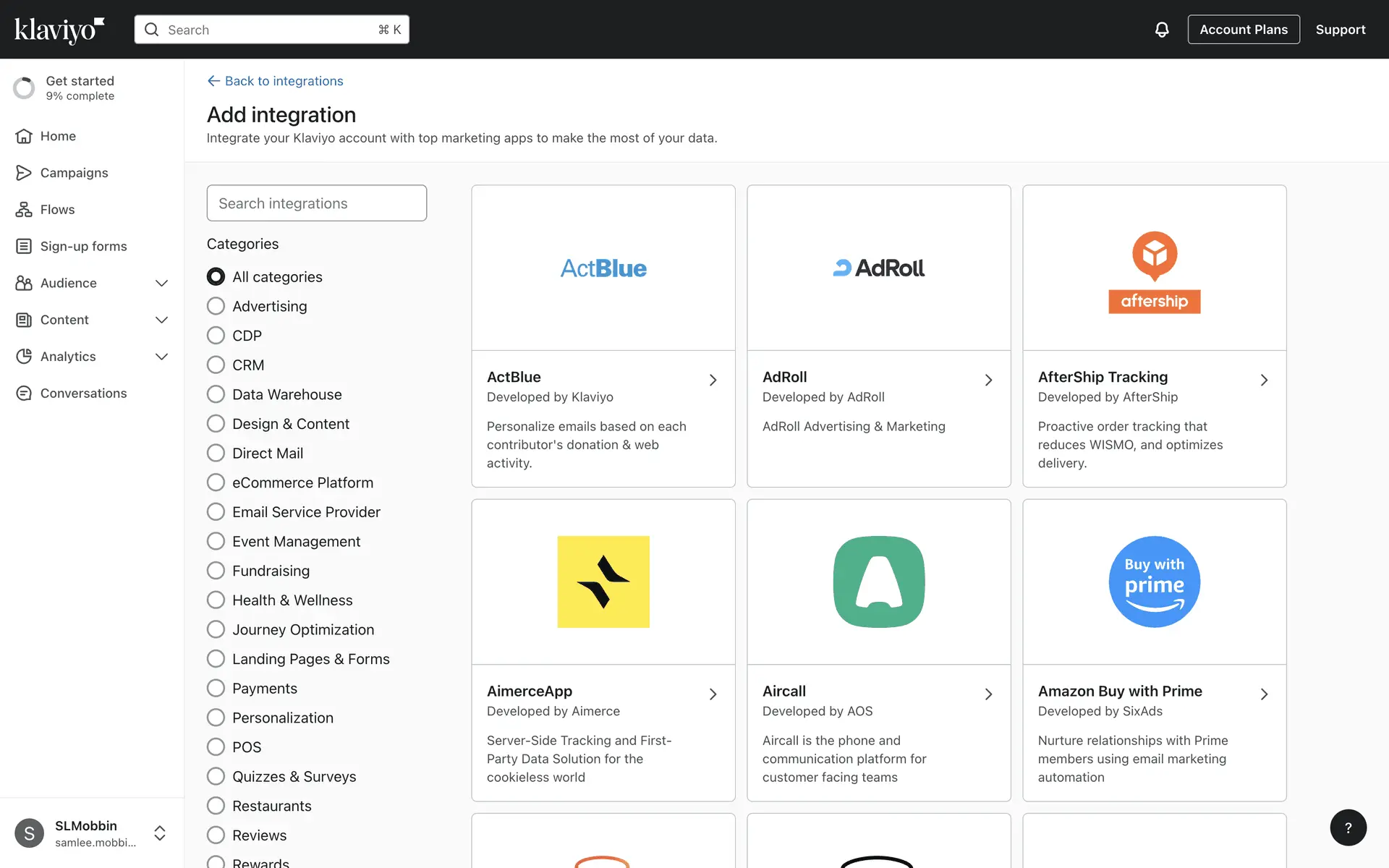This screenshot has height=868, width=1389.
Task: Choose the Quizzes & Surveys category
Action: point(216,776)
